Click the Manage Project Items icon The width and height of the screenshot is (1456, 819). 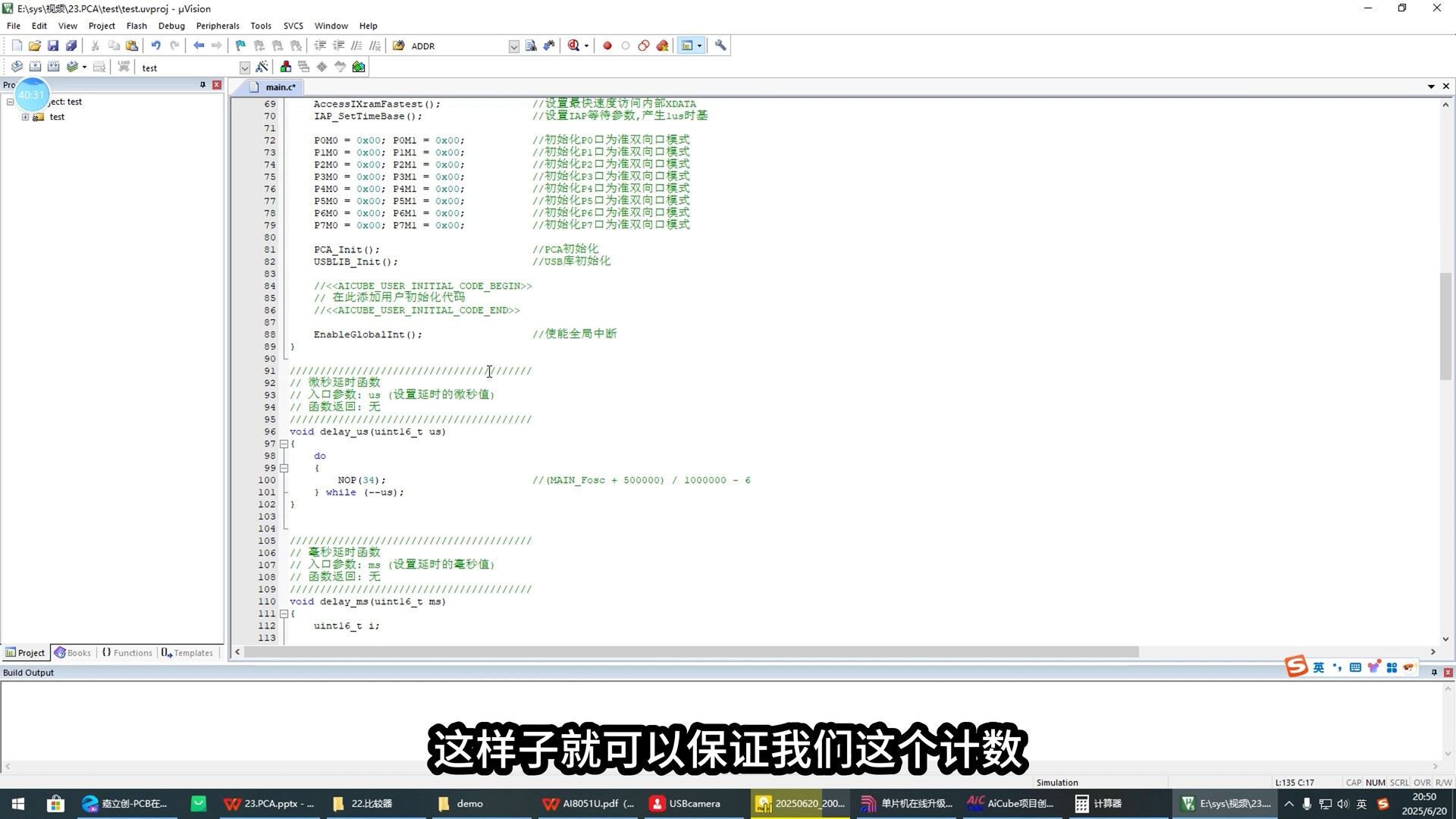coord(285,67)
